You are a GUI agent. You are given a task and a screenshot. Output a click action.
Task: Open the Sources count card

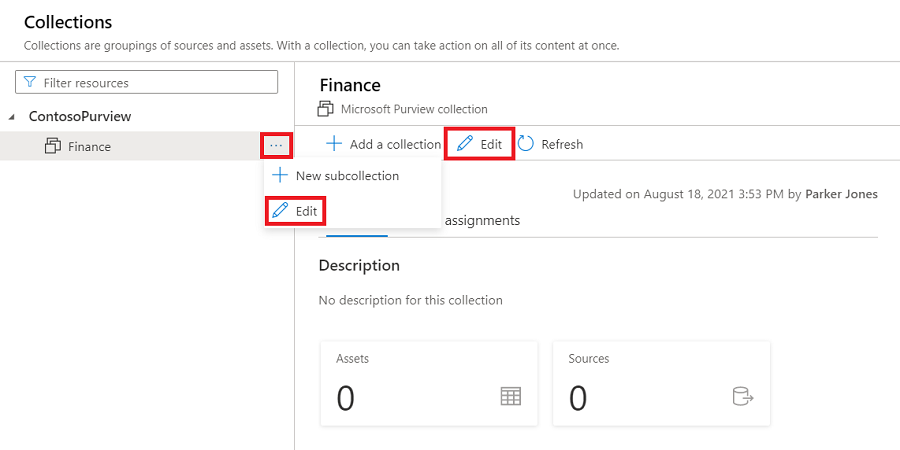[661, 387]
